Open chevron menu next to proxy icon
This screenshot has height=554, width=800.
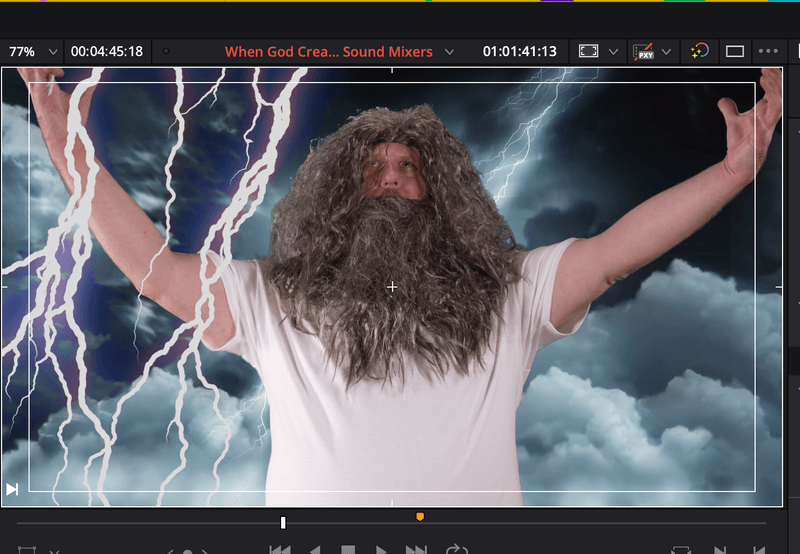click(x=666, y=52)
